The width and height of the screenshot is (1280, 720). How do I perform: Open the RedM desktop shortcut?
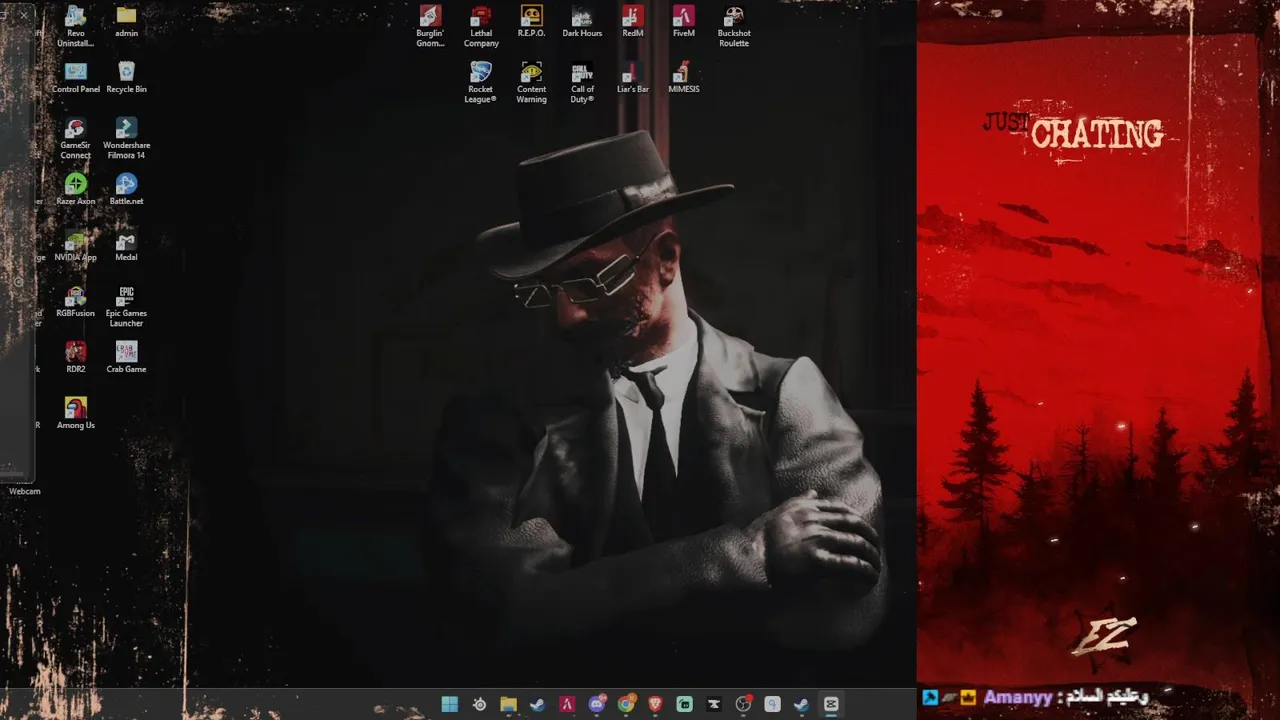[633, 21]
